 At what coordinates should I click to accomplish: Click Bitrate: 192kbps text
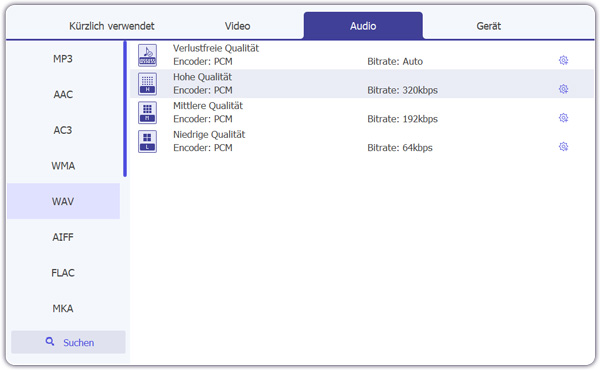(403, 119)
